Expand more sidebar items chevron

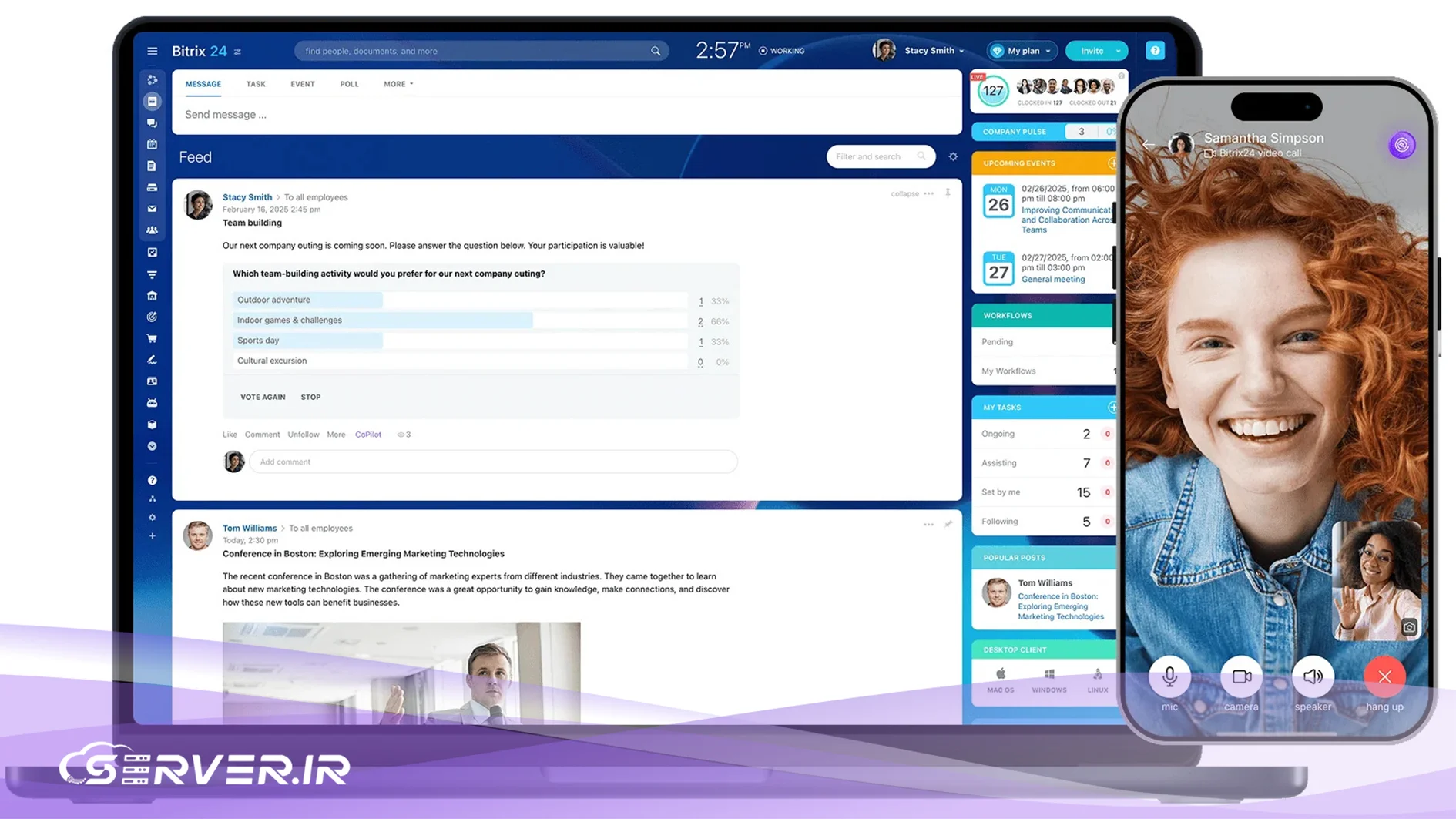[152, 446]
